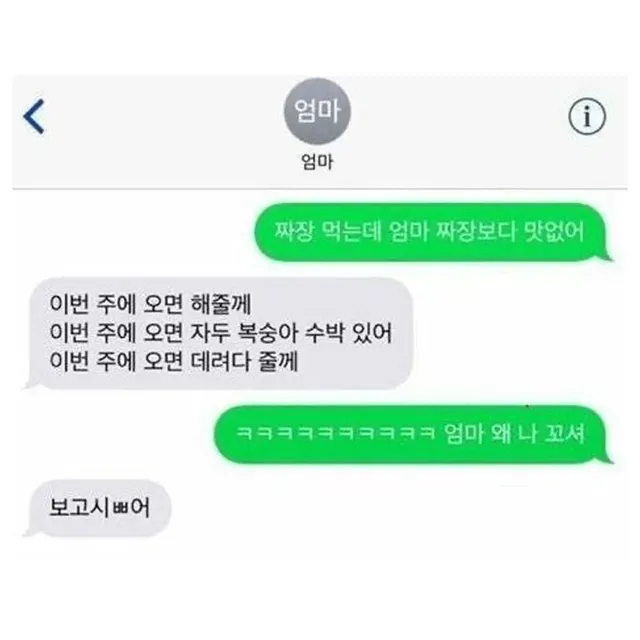
Task: Select the 엄마 name label under avatar
Action: (x=317, y=162)
